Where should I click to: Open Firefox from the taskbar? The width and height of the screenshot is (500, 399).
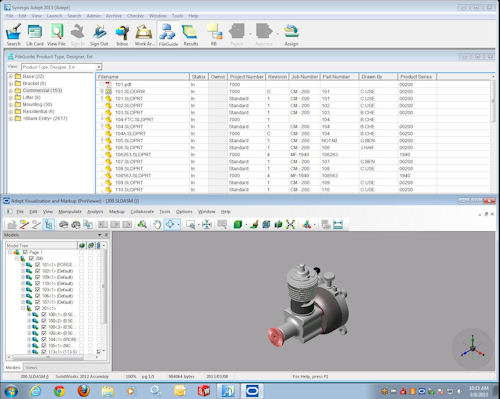pyautogui.click(x=83, y=391)
